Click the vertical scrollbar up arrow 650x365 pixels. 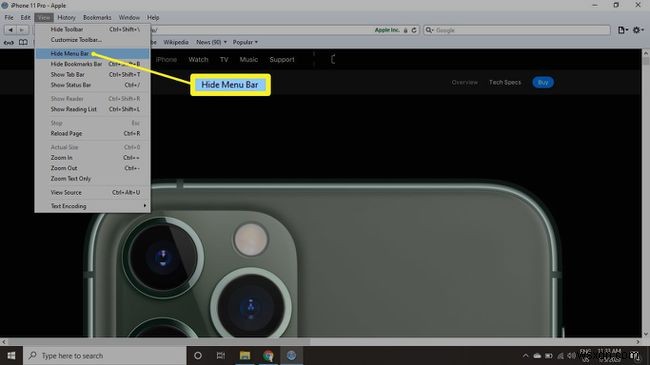click(x=645, y=53)
